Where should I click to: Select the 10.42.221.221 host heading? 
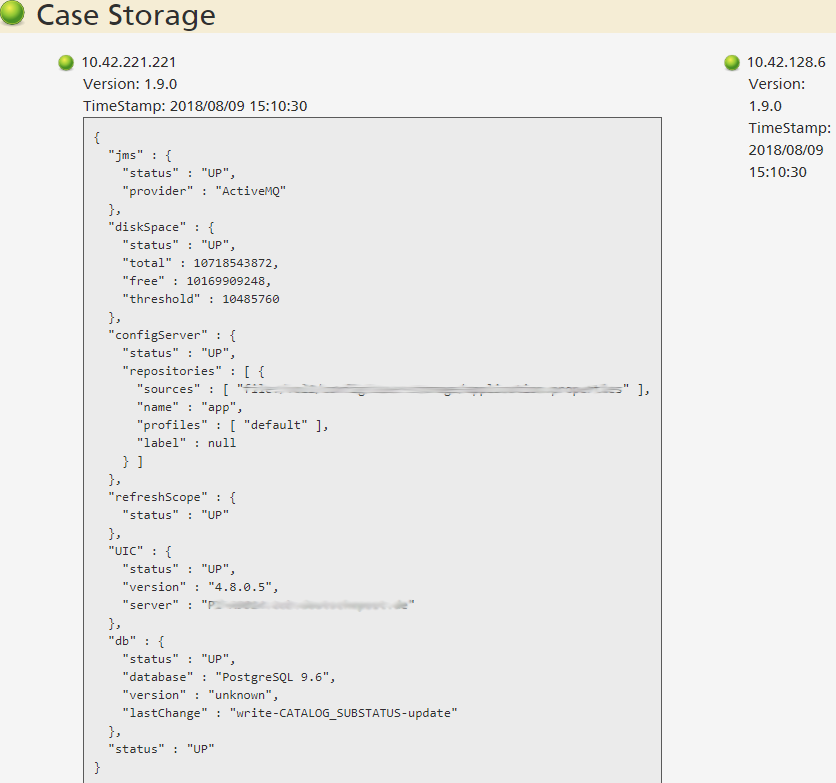[132, 62]
